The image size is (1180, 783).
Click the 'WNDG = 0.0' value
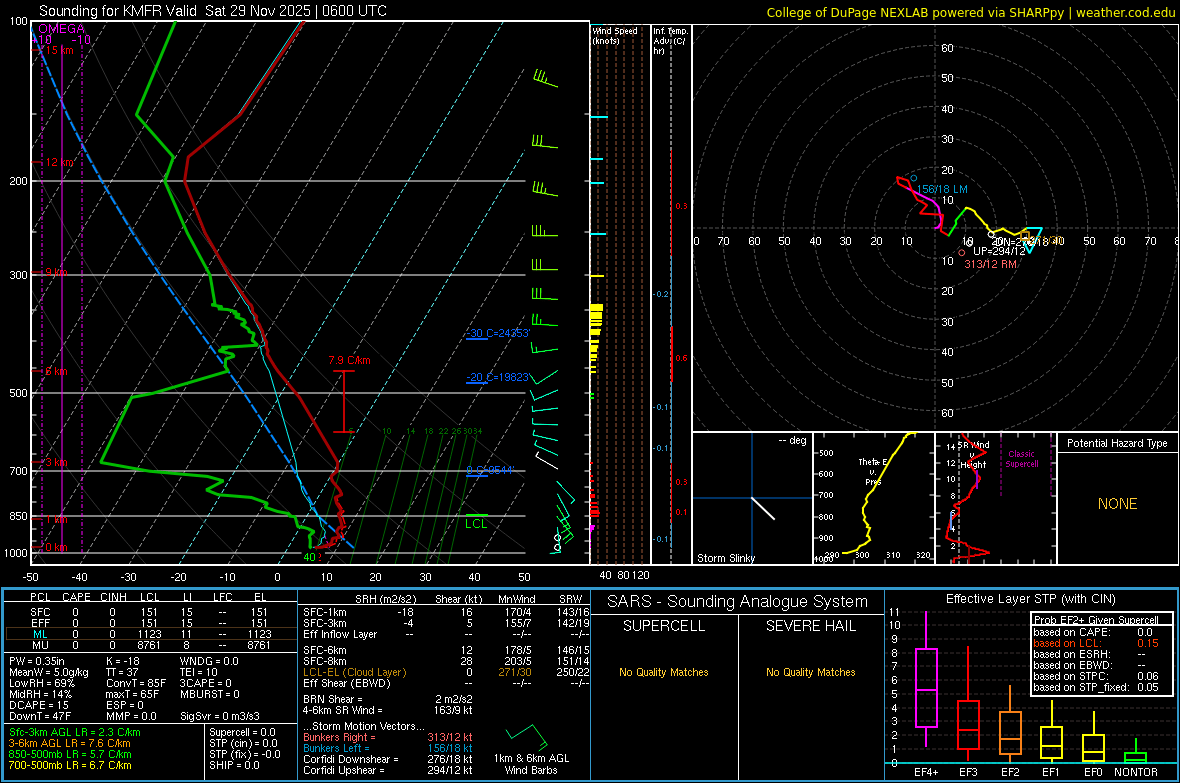pyautogui.click(x=208, y=661)
